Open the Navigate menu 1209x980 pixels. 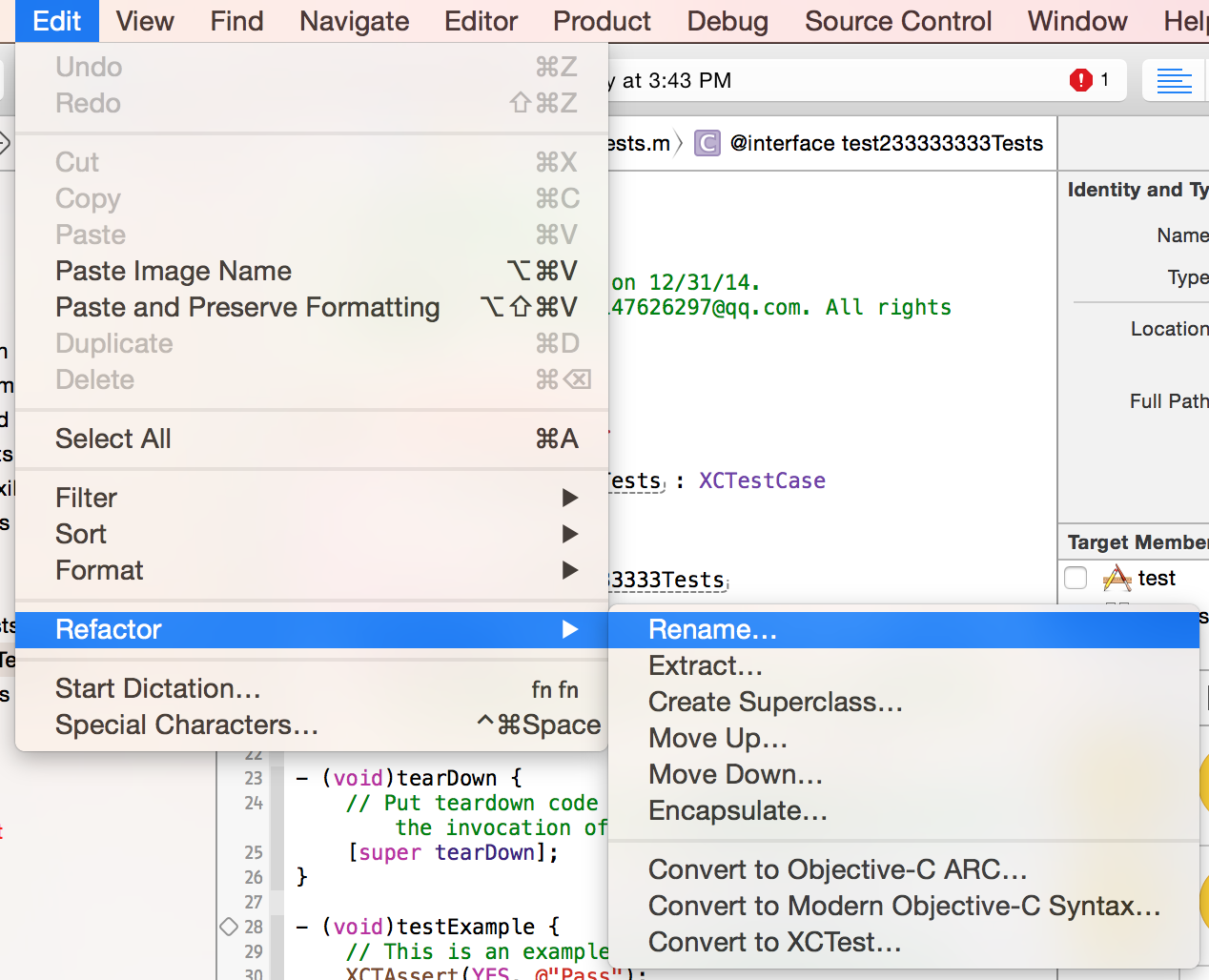click(354, 21)
